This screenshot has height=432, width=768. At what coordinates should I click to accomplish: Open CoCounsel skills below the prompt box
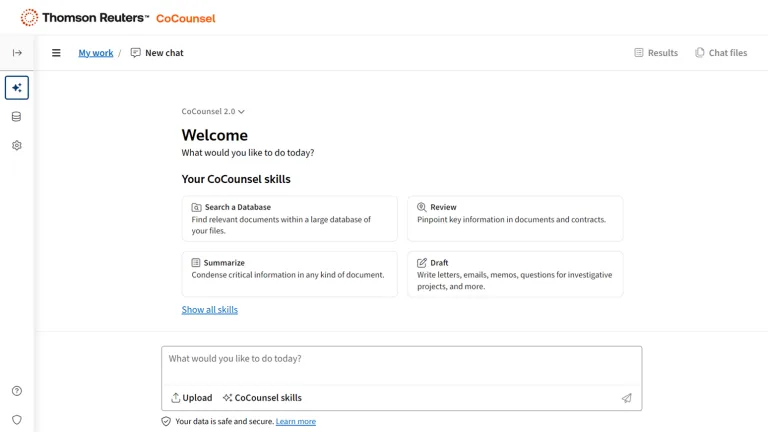[262, 398]
